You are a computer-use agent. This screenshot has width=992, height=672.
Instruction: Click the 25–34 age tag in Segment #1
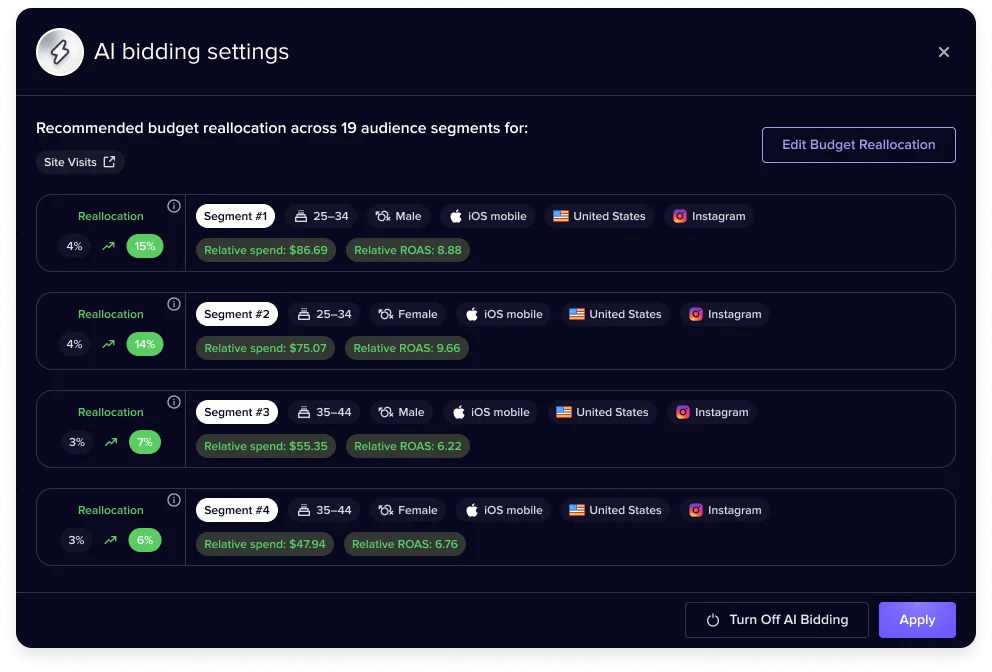(x=321, y=216)
